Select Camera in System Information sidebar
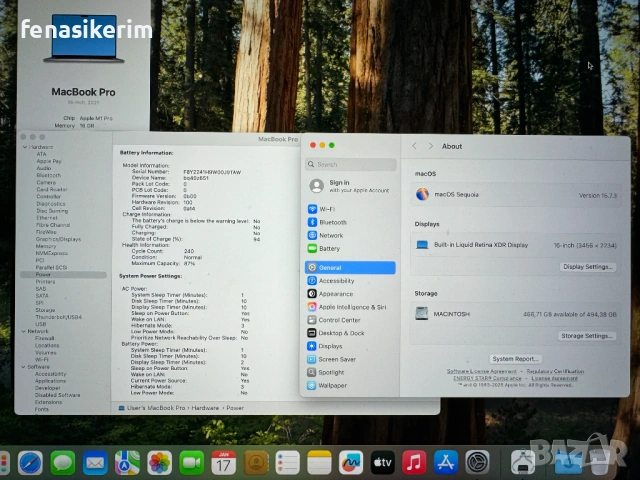This screenshot has height=480, width=640. tap(46, 182)
